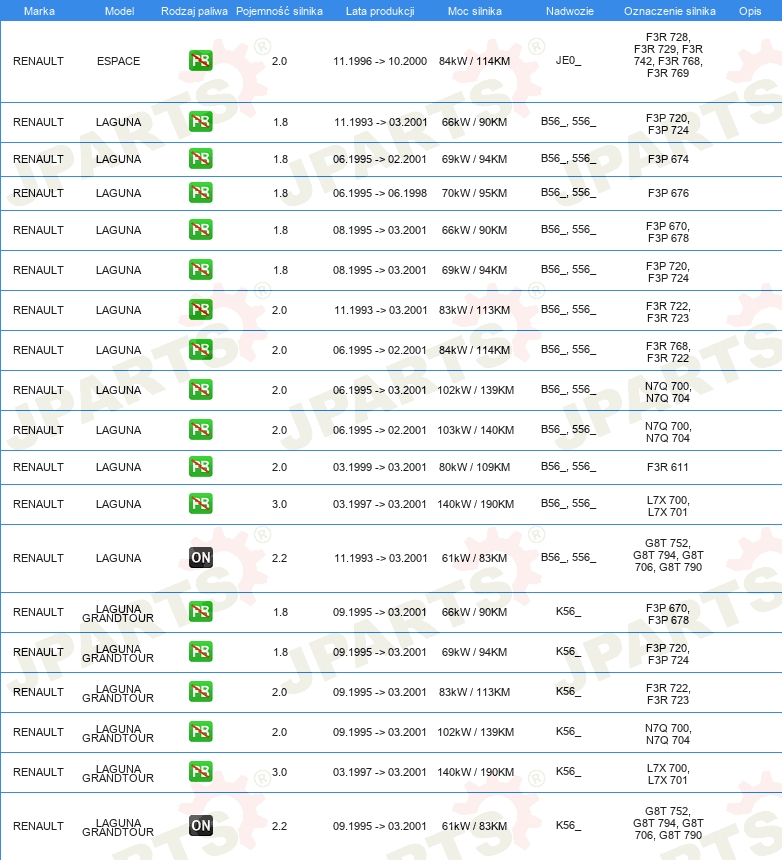Click the 06.1995 -> 06.1998 production dates
The image size is (782, 860).
coord(379,193)
